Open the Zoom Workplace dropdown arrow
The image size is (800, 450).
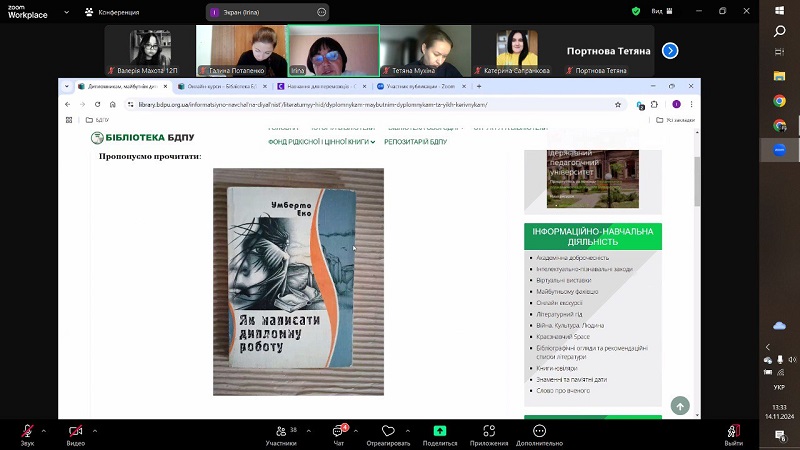(x=66, y=12)
